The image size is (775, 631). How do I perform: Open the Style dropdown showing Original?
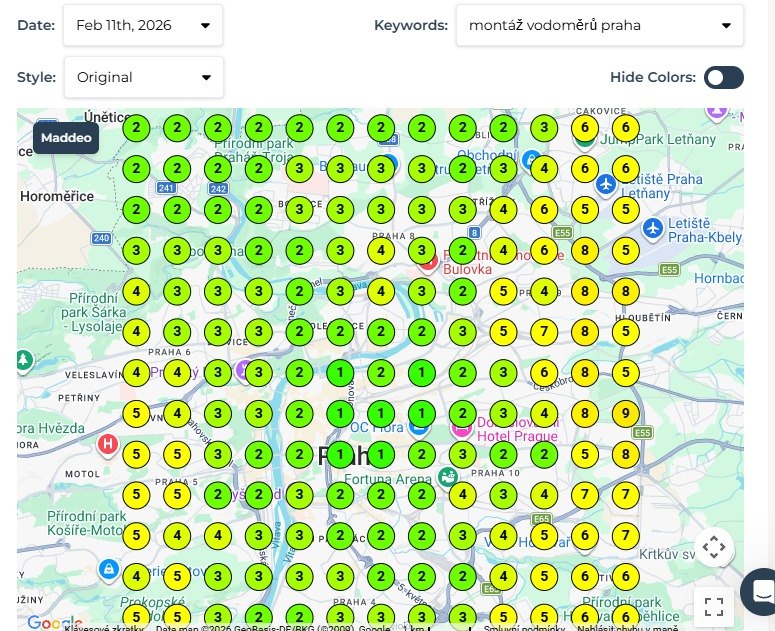click(144, 78)
